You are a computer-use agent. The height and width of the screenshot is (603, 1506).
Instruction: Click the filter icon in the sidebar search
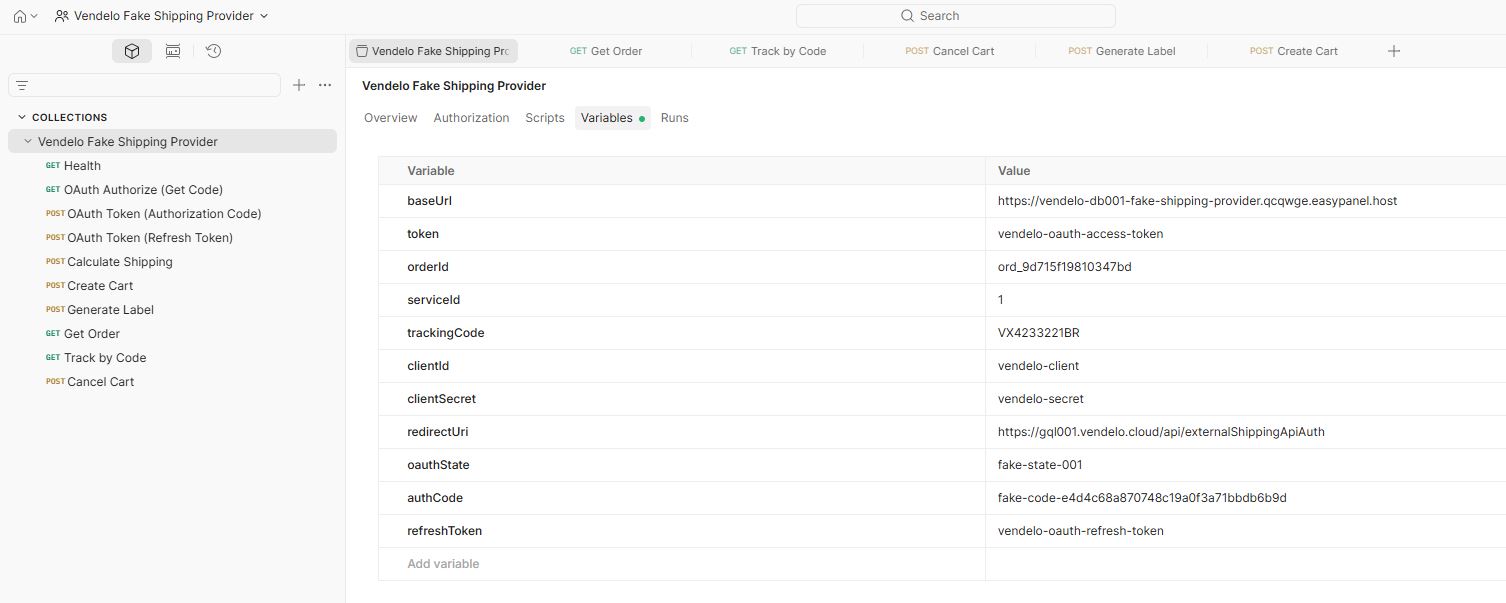(21, 85)
